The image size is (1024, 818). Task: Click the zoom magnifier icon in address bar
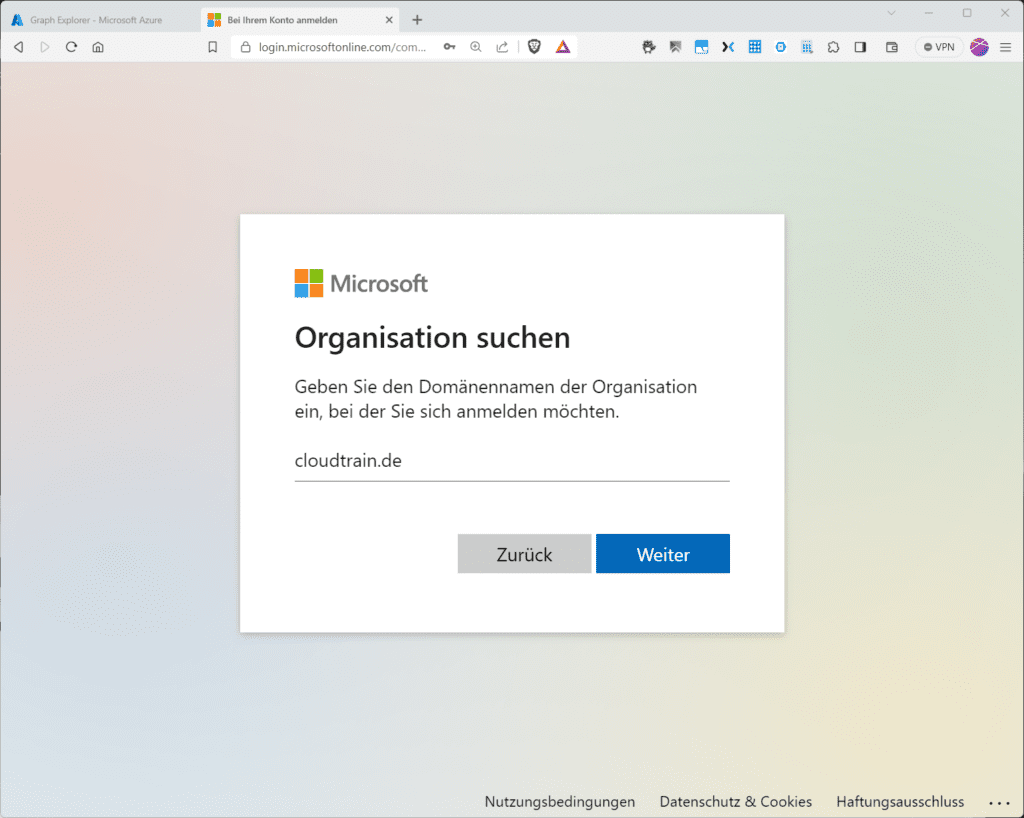point(475,47)
